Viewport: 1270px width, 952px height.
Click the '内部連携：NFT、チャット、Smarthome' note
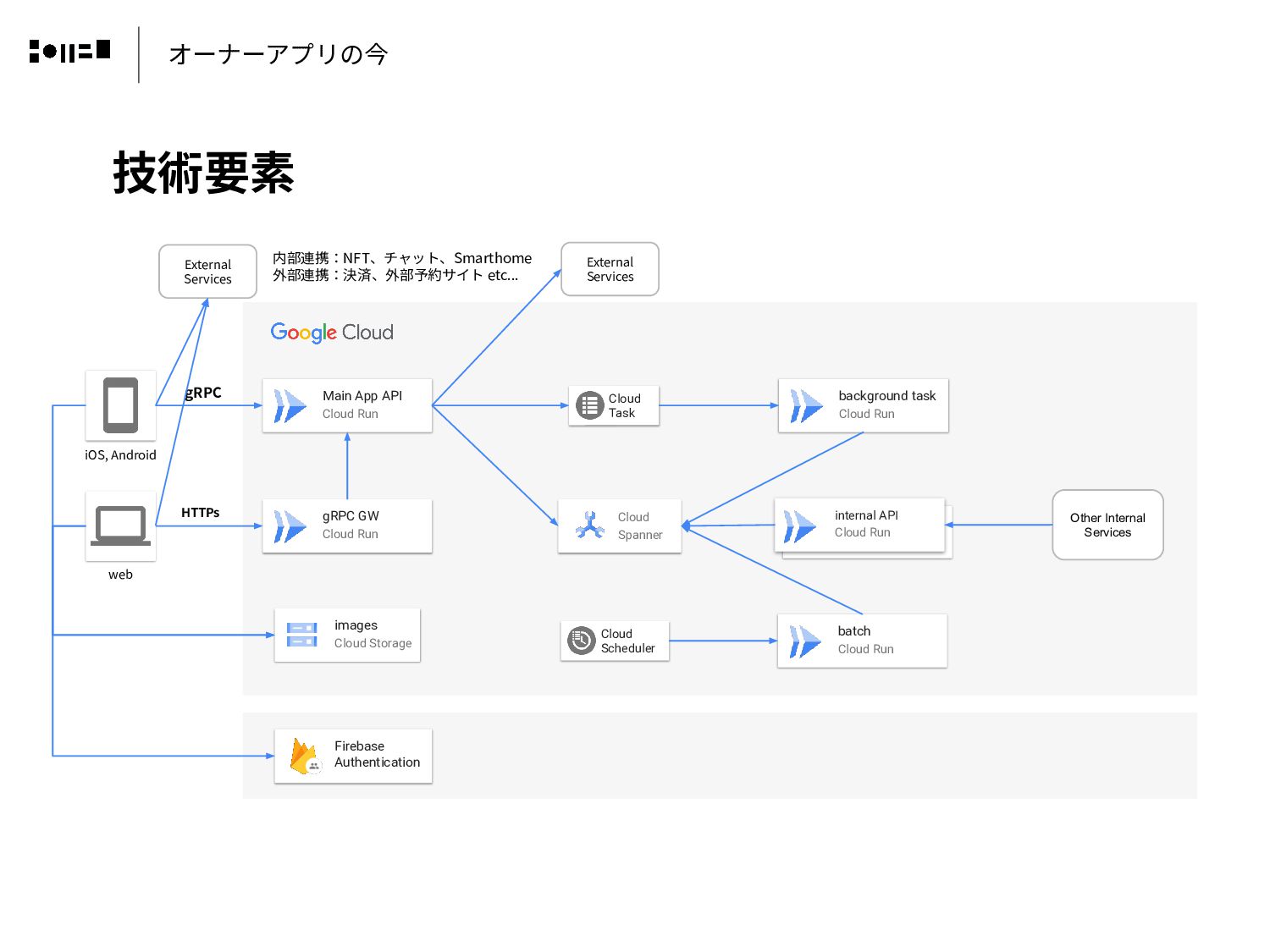point(402,258)
